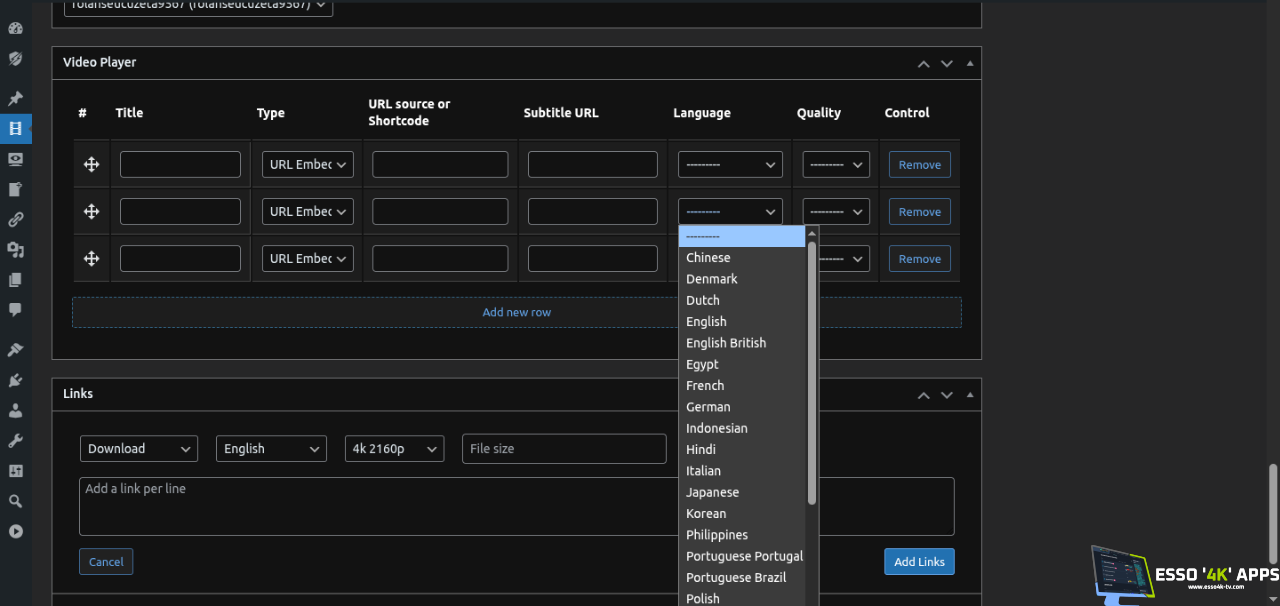
Task: Open Plugins via the plug icon
Action: [15, 380]
